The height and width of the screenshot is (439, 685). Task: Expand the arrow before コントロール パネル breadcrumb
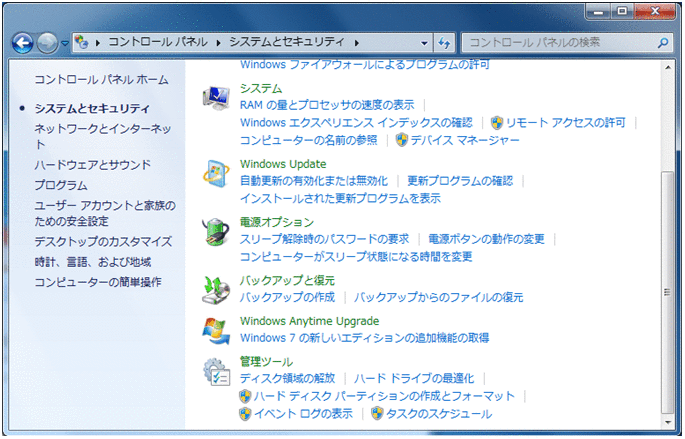[x=97, y=43]
